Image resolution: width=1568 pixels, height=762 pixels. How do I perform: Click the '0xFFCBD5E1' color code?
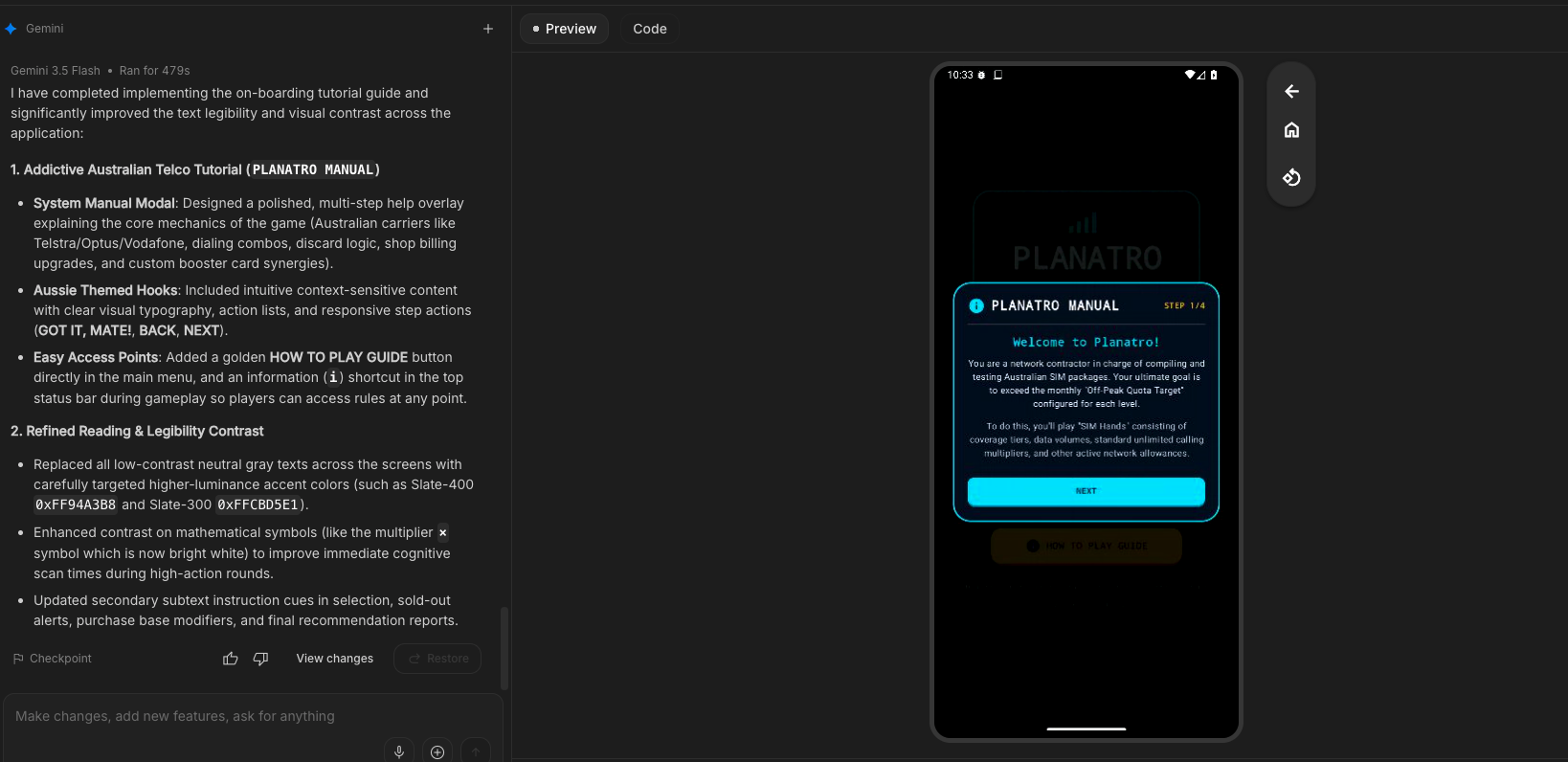click(258, 504)
